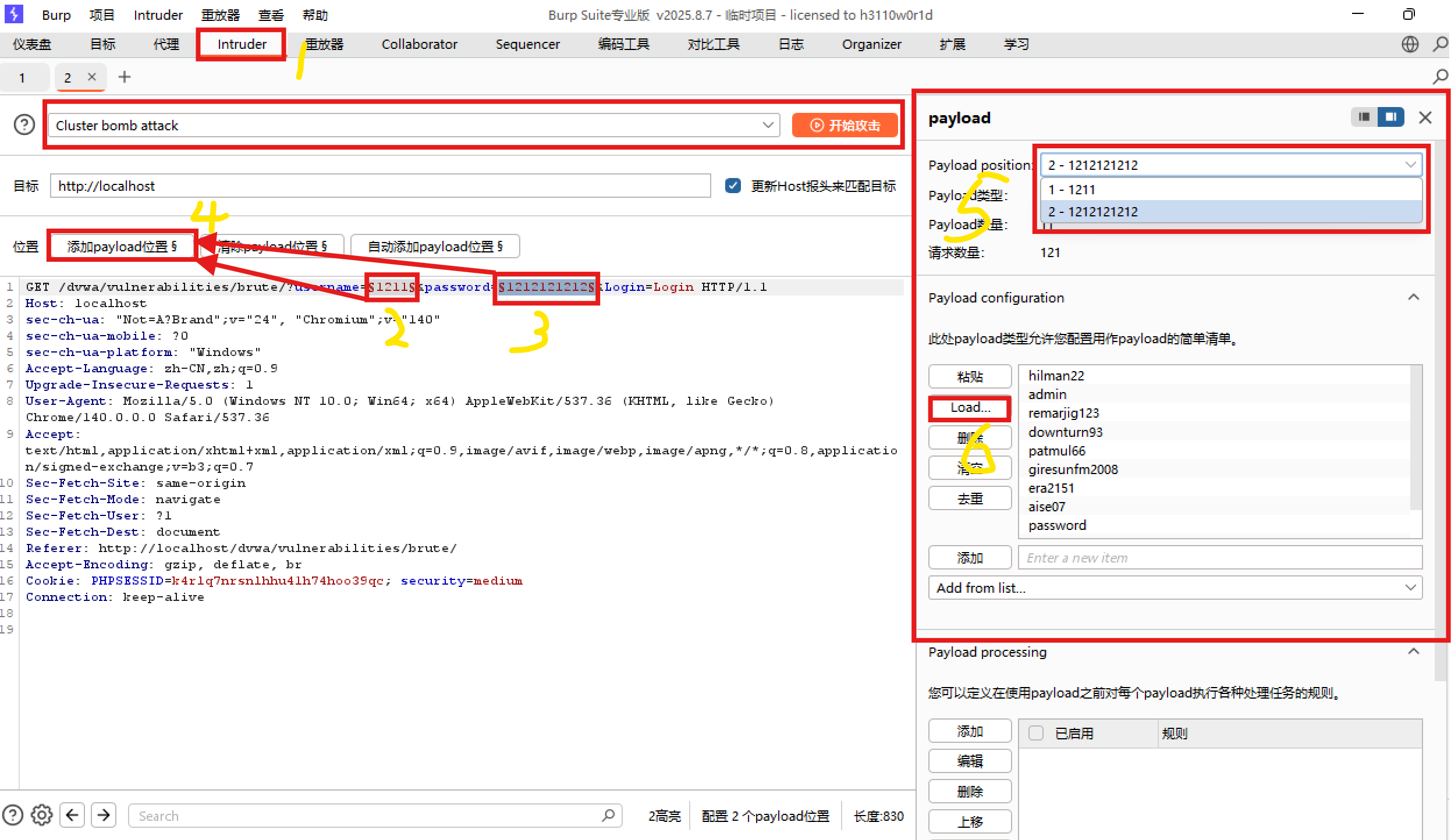Close the payload side panel
Image resolution: width=1451 pixels, height=840 pixels.
click(1425, 118)
